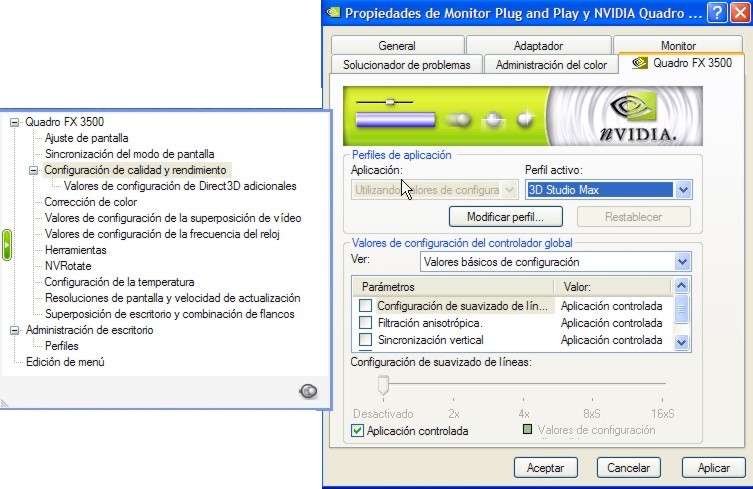Click scroll up arrow in parameters list
This screenshot has height=489, width=753.
coord(681,286)
